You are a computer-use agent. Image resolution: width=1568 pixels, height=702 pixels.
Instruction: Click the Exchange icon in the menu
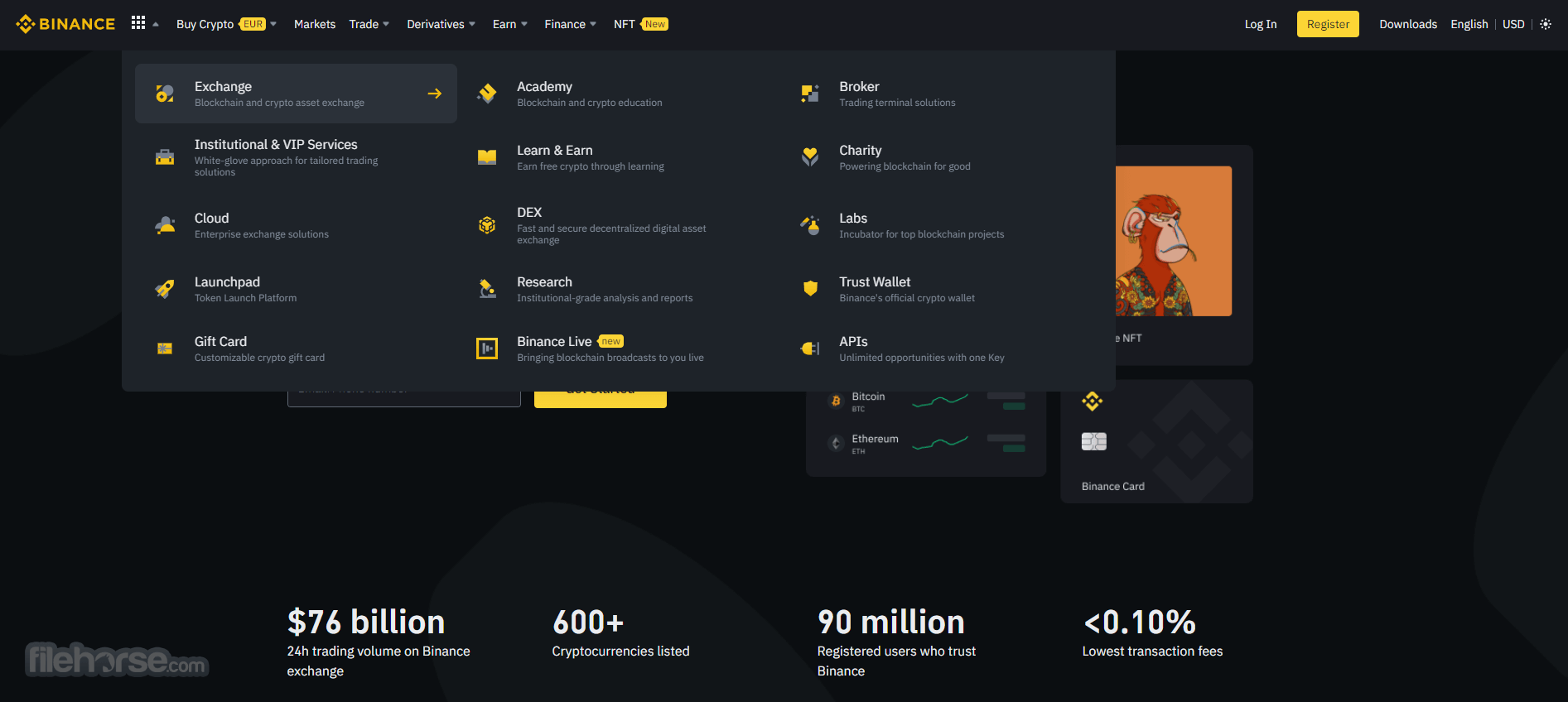click(x=165, y=94)
